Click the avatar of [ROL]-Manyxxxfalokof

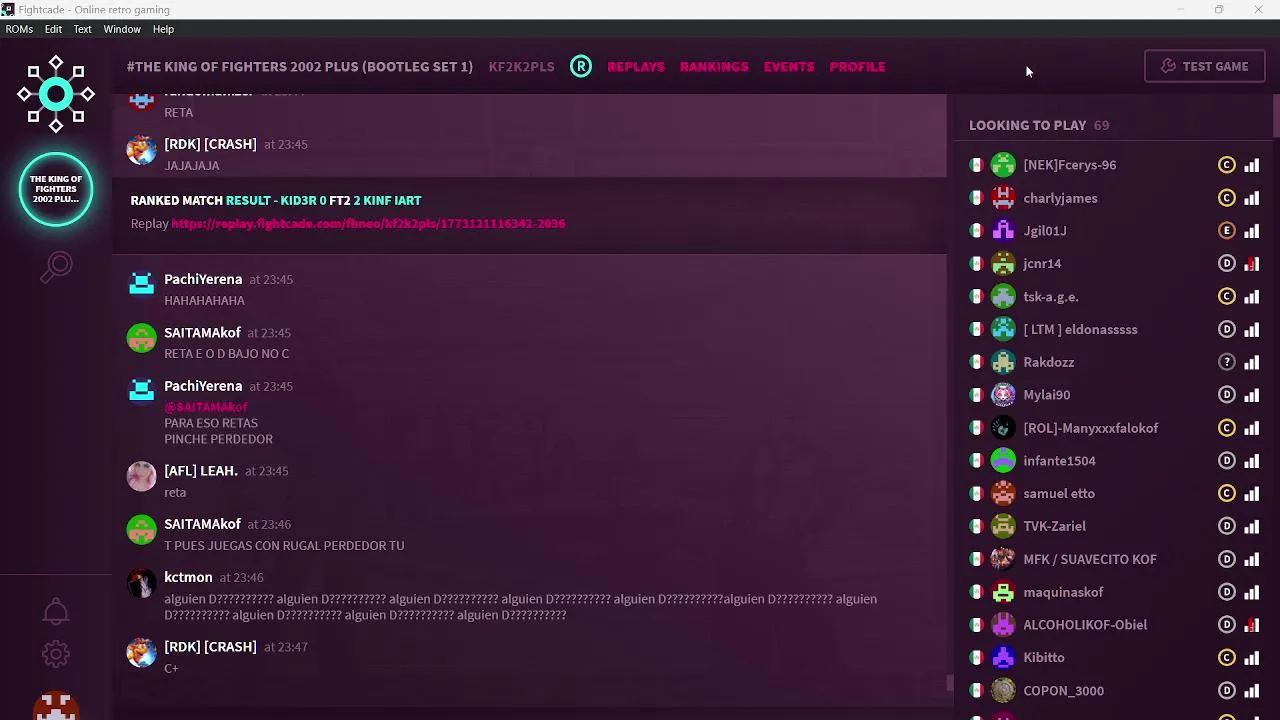[x=1003, y=428]
